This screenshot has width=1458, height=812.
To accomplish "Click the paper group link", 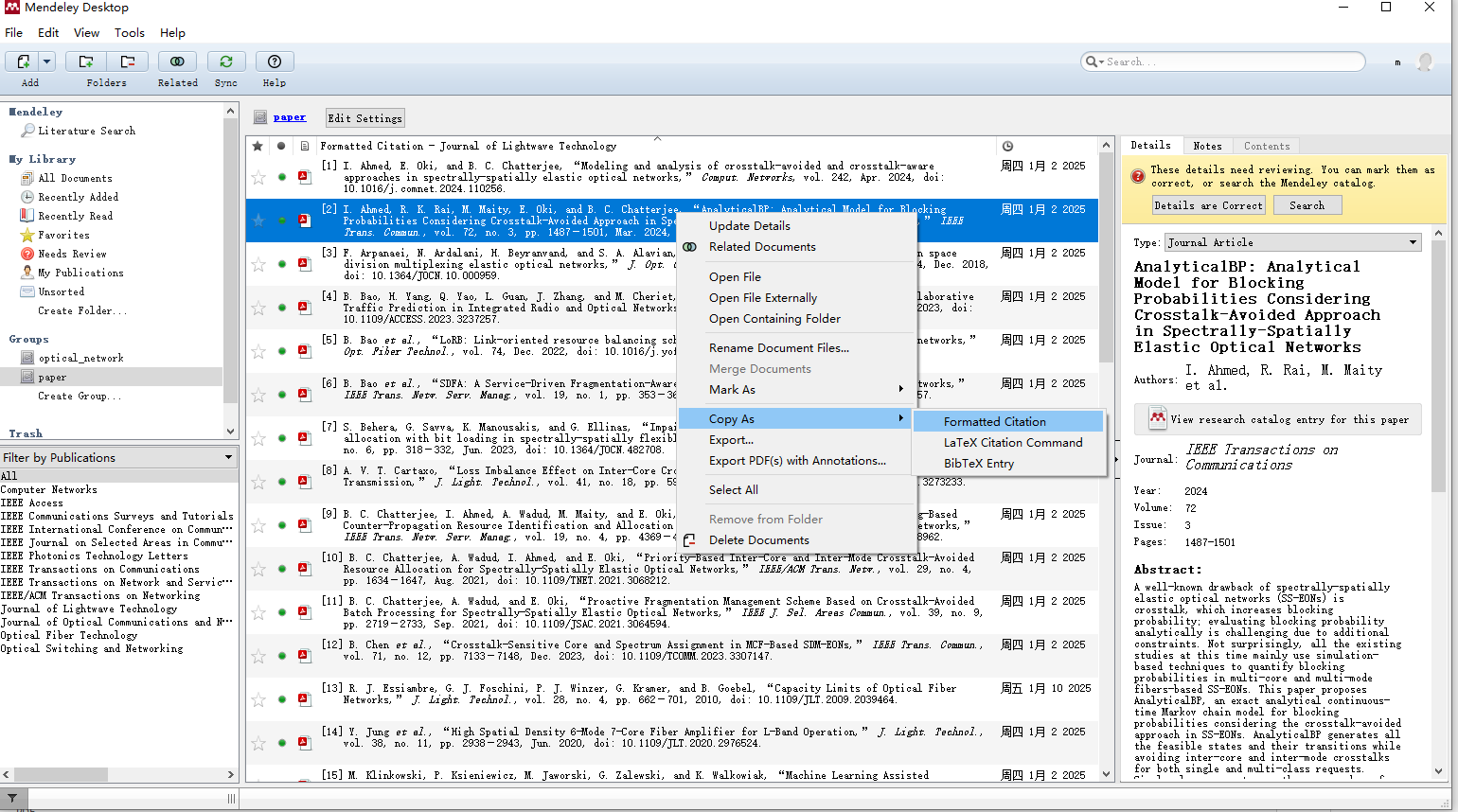I will pyautogui.click(x=290, y=117).
